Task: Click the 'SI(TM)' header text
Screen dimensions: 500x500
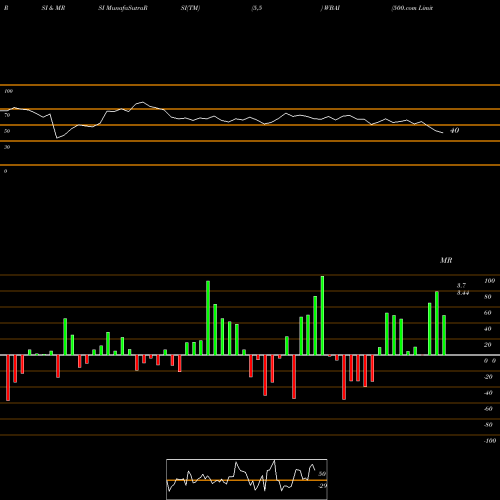Action: pyautogui.click(x=190, y=8)
